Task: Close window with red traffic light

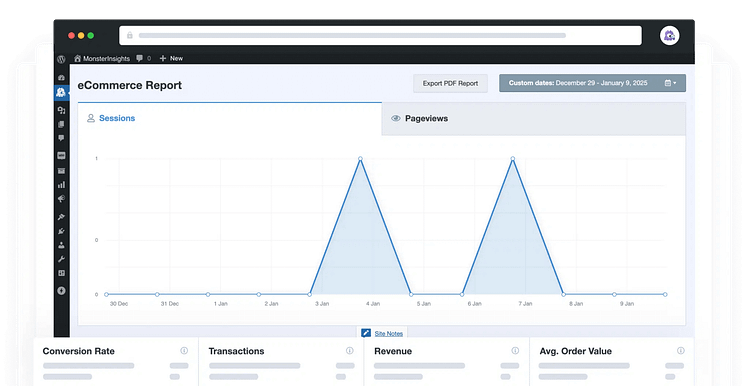Action: click(71, 35)
